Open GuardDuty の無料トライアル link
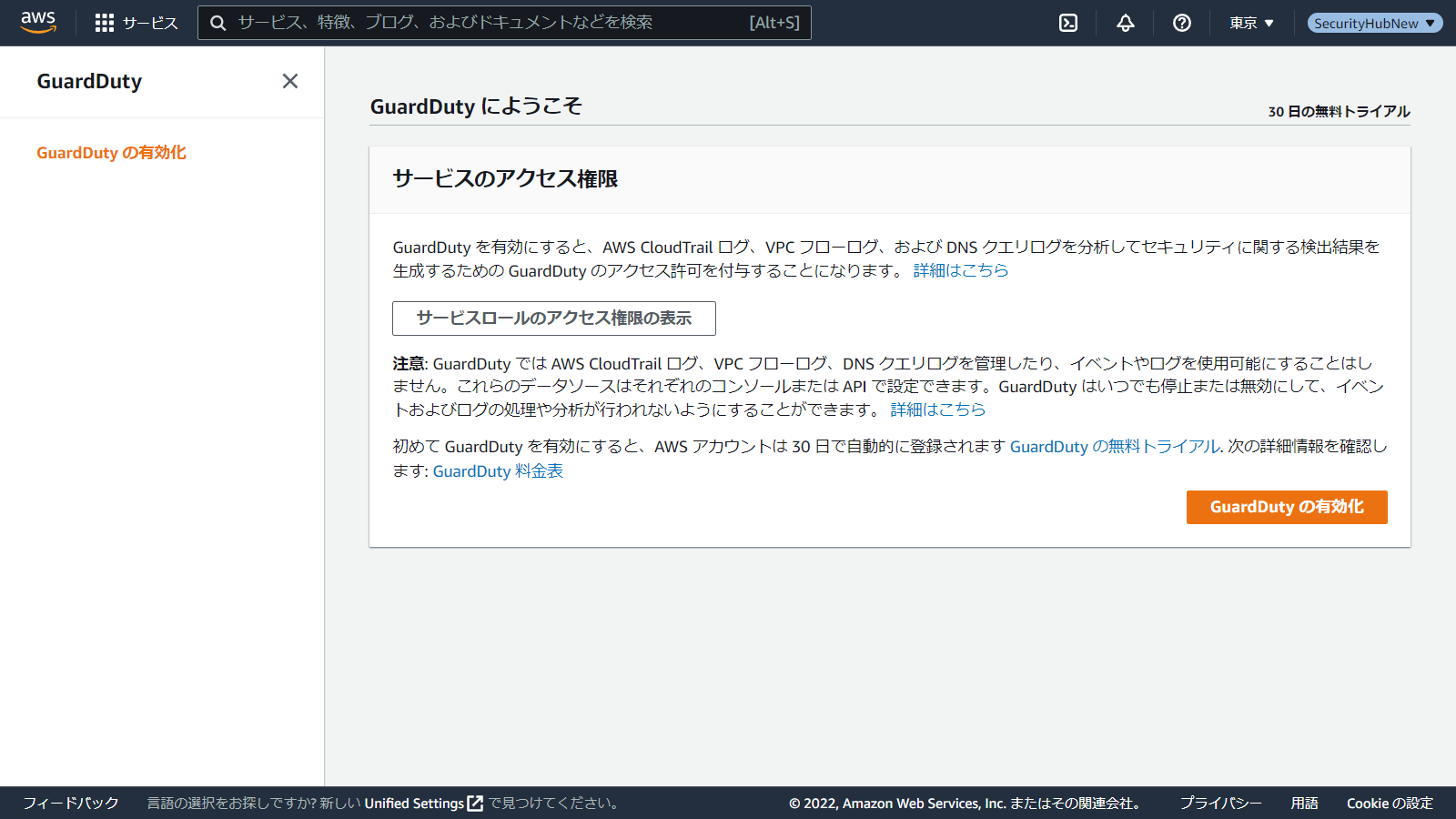Image resolution: width=1456 pixels, height=819 pixels. (1114, 447)
